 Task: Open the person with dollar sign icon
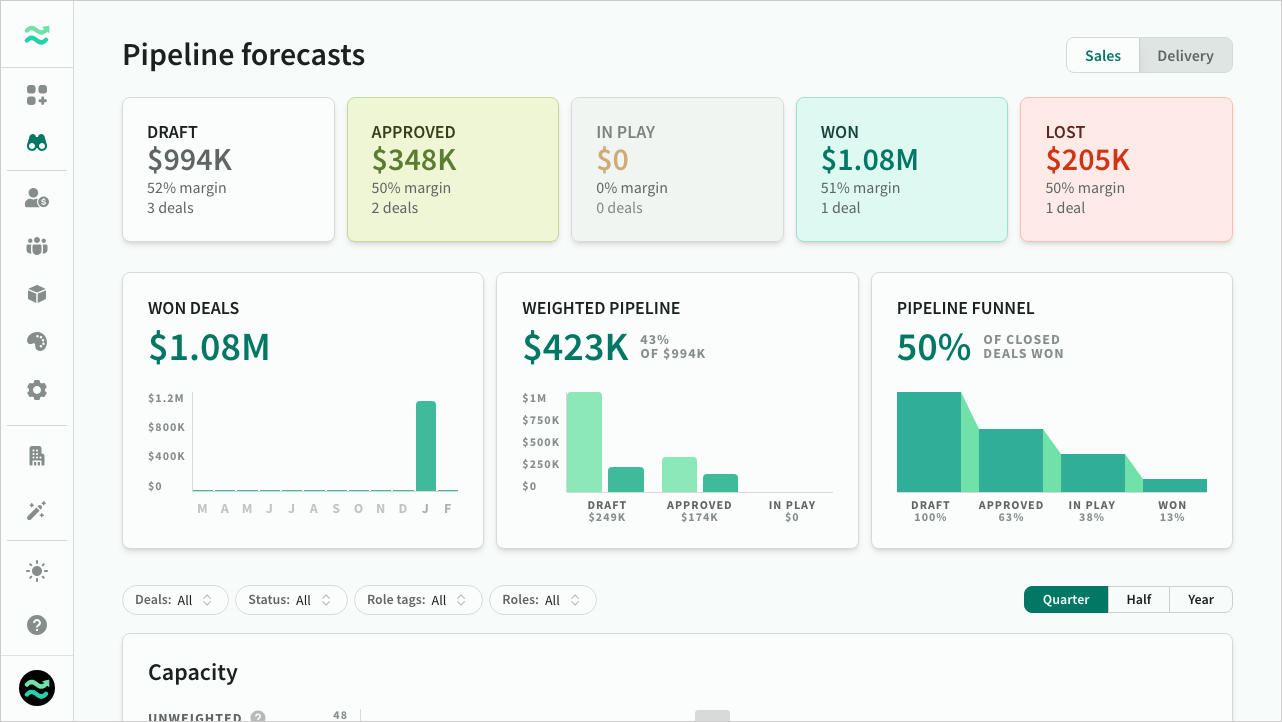[37, 198]
